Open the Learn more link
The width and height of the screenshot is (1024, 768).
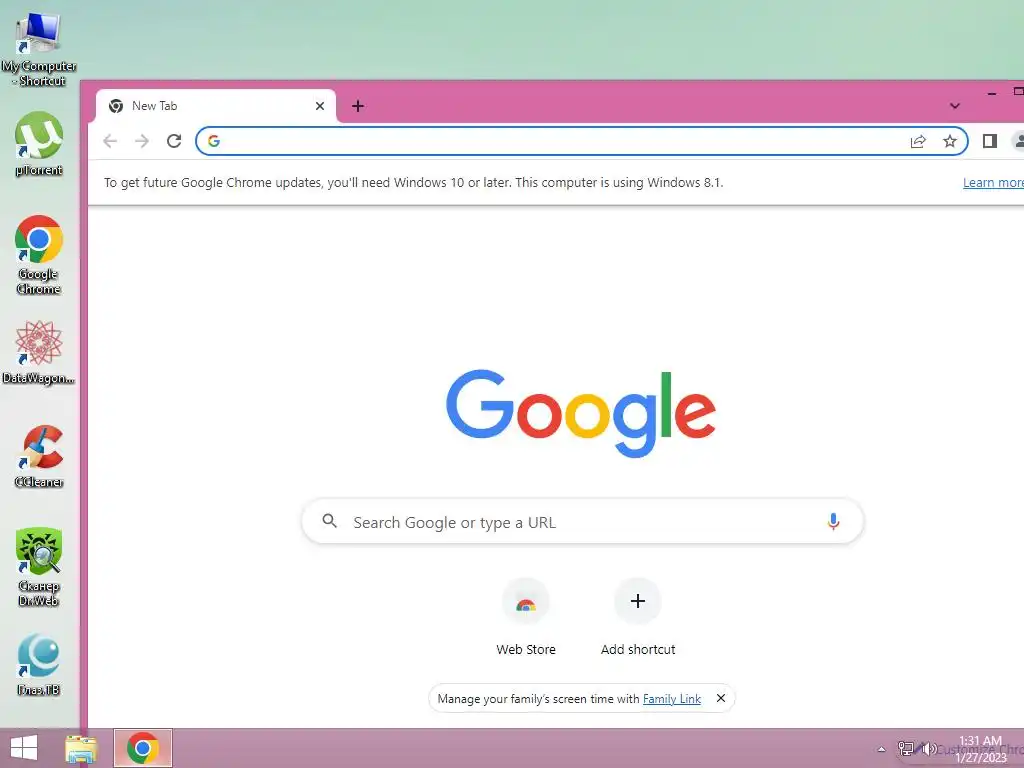(x=993, y=183)
